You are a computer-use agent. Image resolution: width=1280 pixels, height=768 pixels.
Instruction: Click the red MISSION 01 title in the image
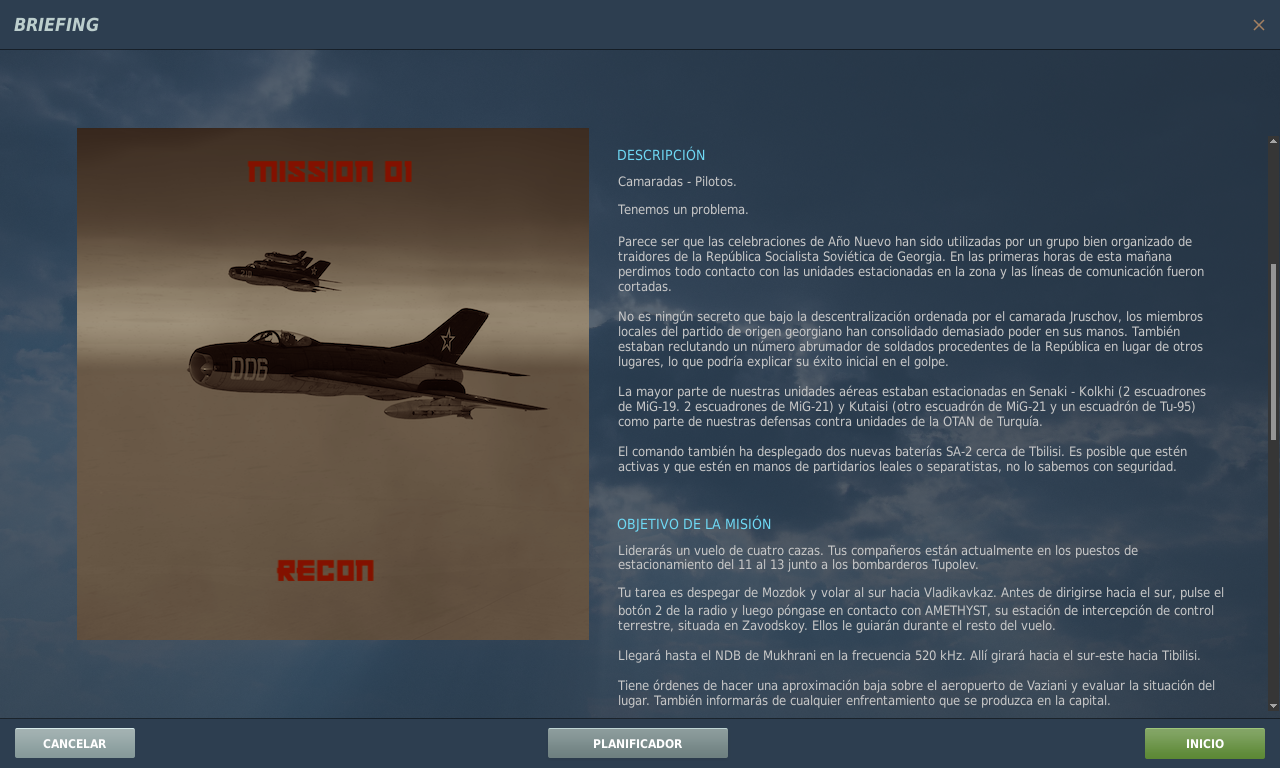330,172
